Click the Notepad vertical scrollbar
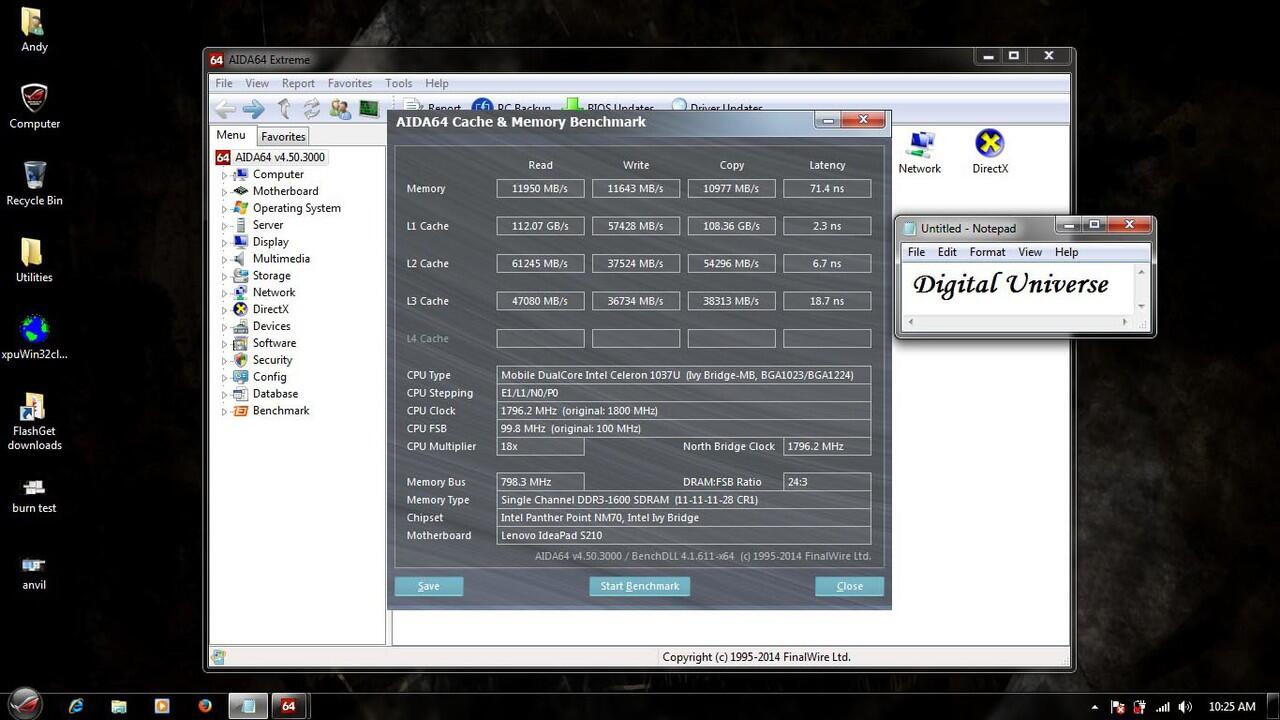Screen dimensions: 1280x720 (1141, 288)
